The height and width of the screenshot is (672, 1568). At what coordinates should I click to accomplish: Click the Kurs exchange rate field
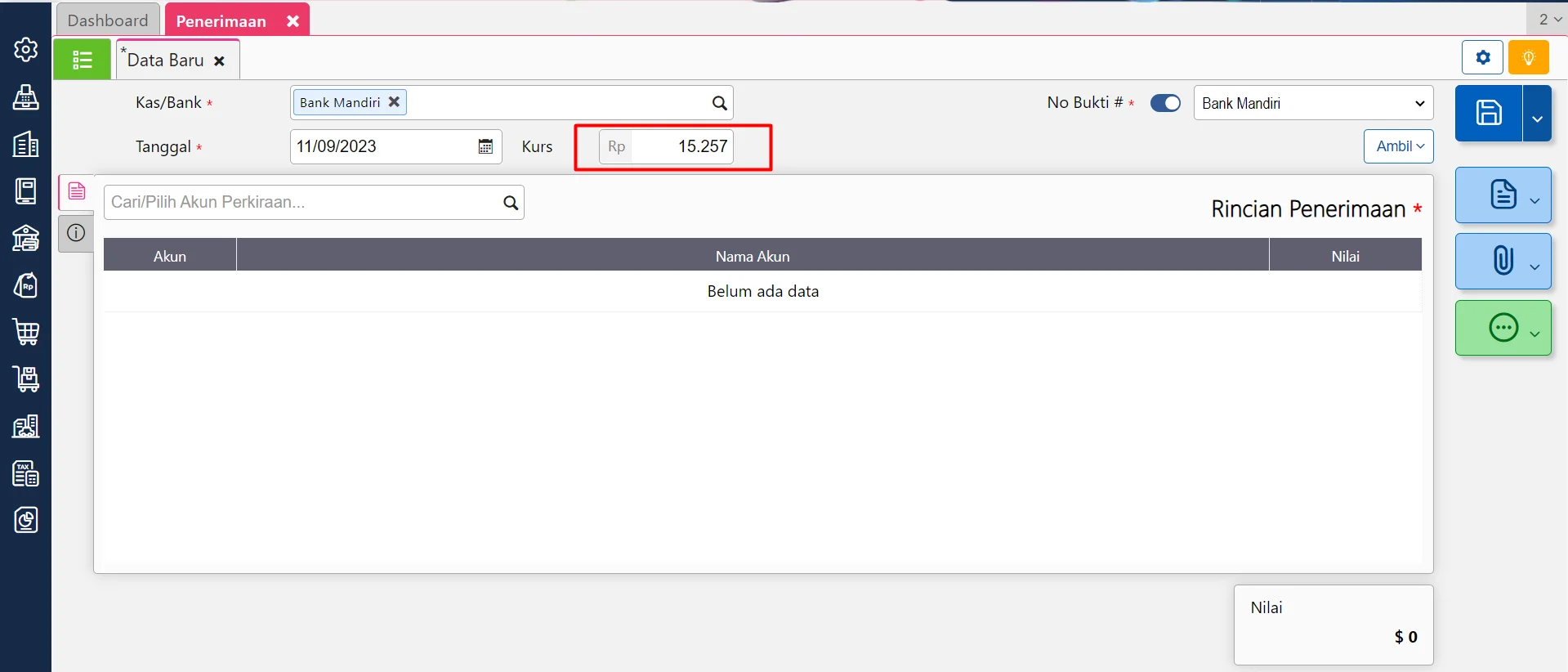click(681, 147)
